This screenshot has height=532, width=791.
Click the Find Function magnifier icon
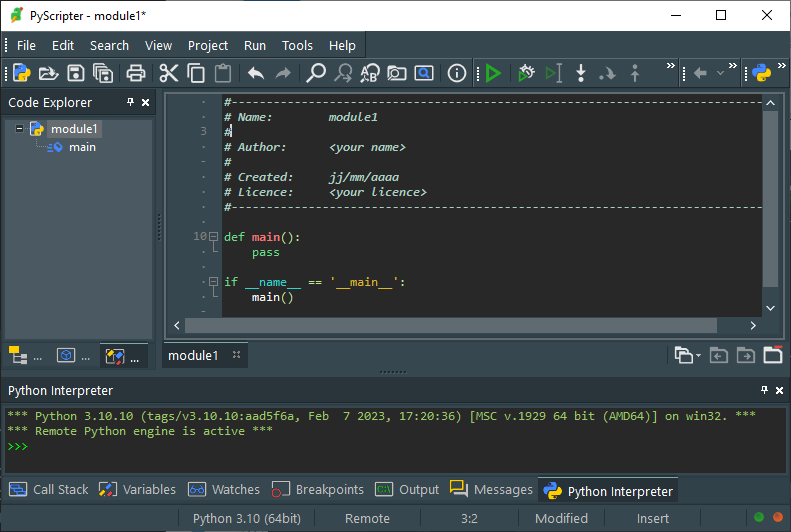pyautogui.click(x=424, y=73)
